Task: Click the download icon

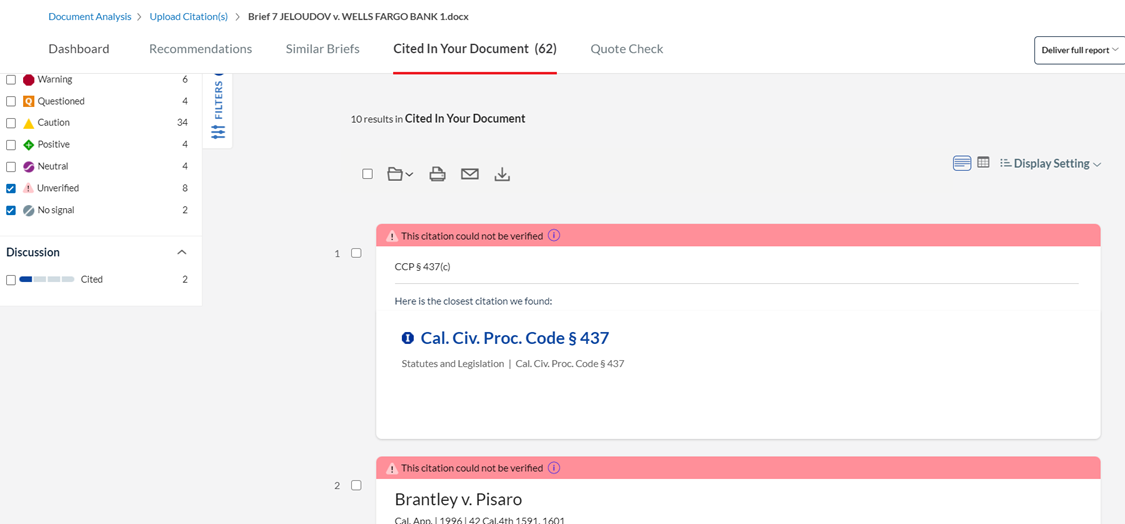Action: coord(502,174)
